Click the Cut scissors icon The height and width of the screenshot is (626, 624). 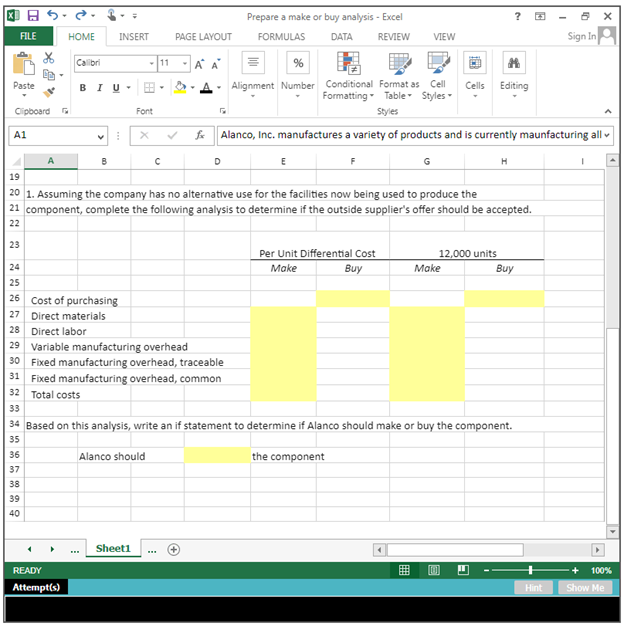(48, 61)
